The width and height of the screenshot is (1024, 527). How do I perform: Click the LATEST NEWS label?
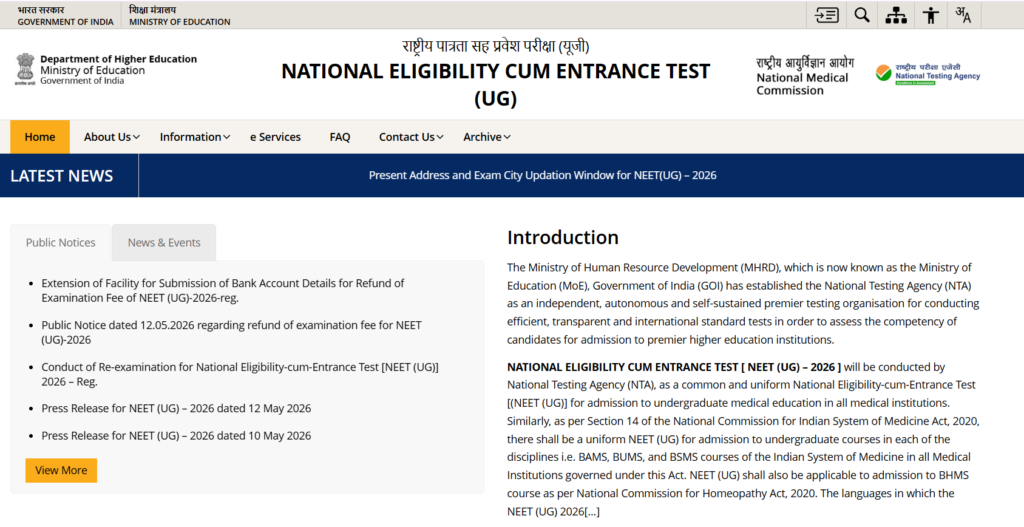[x=61, y=176]
